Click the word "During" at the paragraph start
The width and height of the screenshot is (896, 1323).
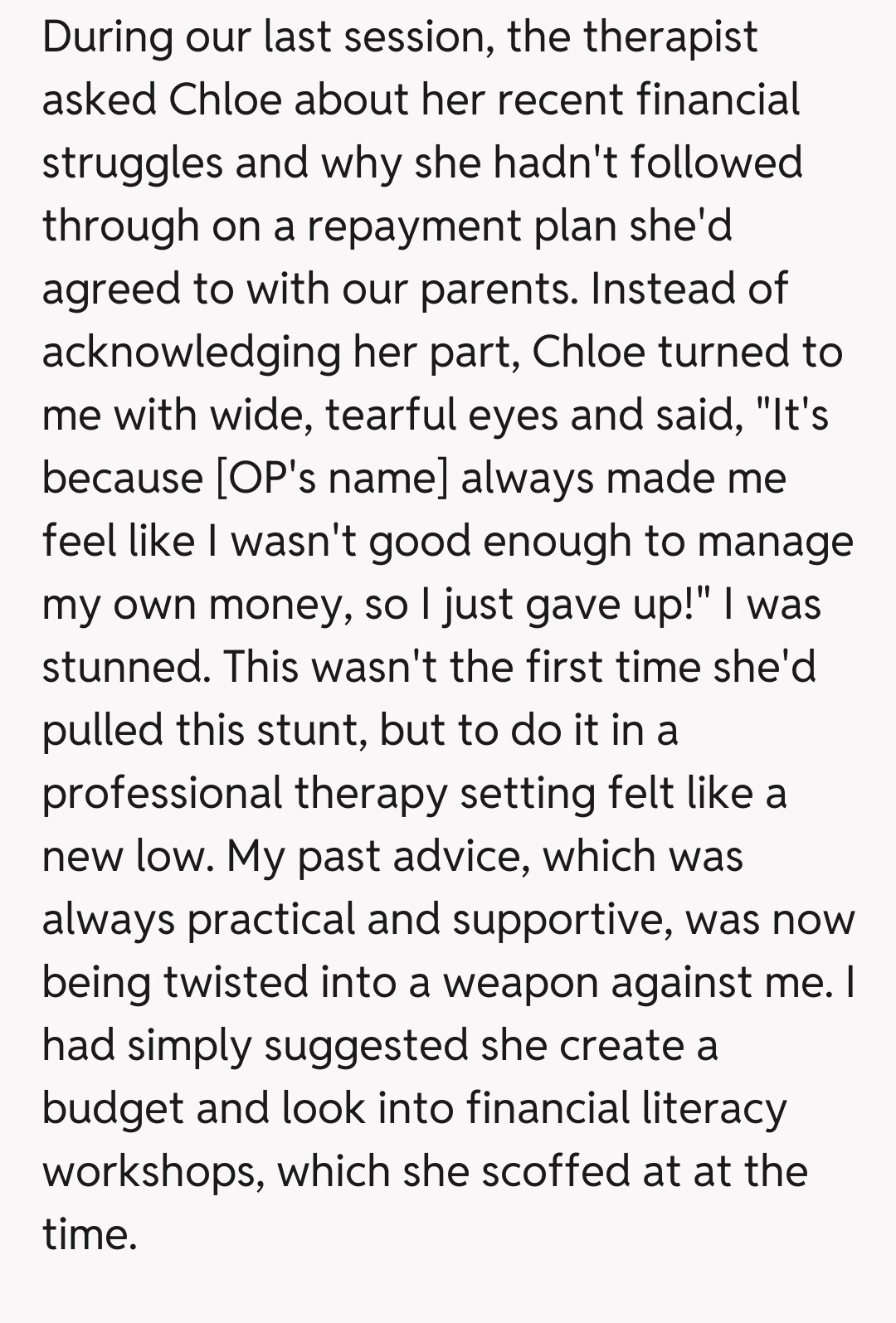(x=106, y=38)
